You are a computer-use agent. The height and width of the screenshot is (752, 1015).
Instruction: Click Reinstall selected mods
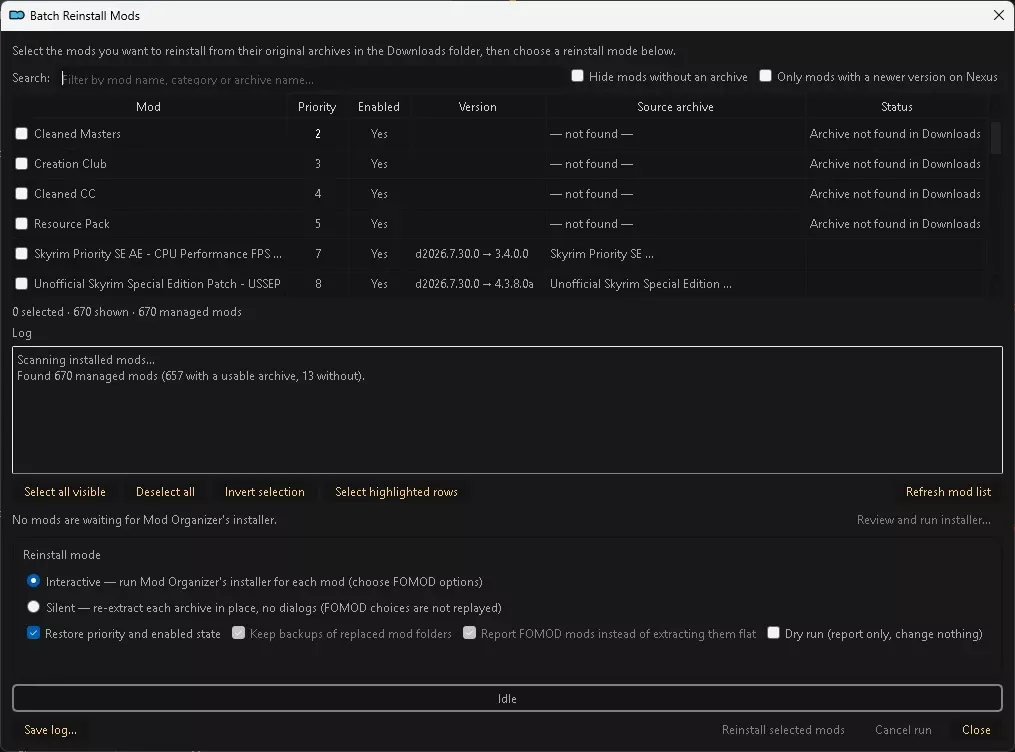[783, 730]
